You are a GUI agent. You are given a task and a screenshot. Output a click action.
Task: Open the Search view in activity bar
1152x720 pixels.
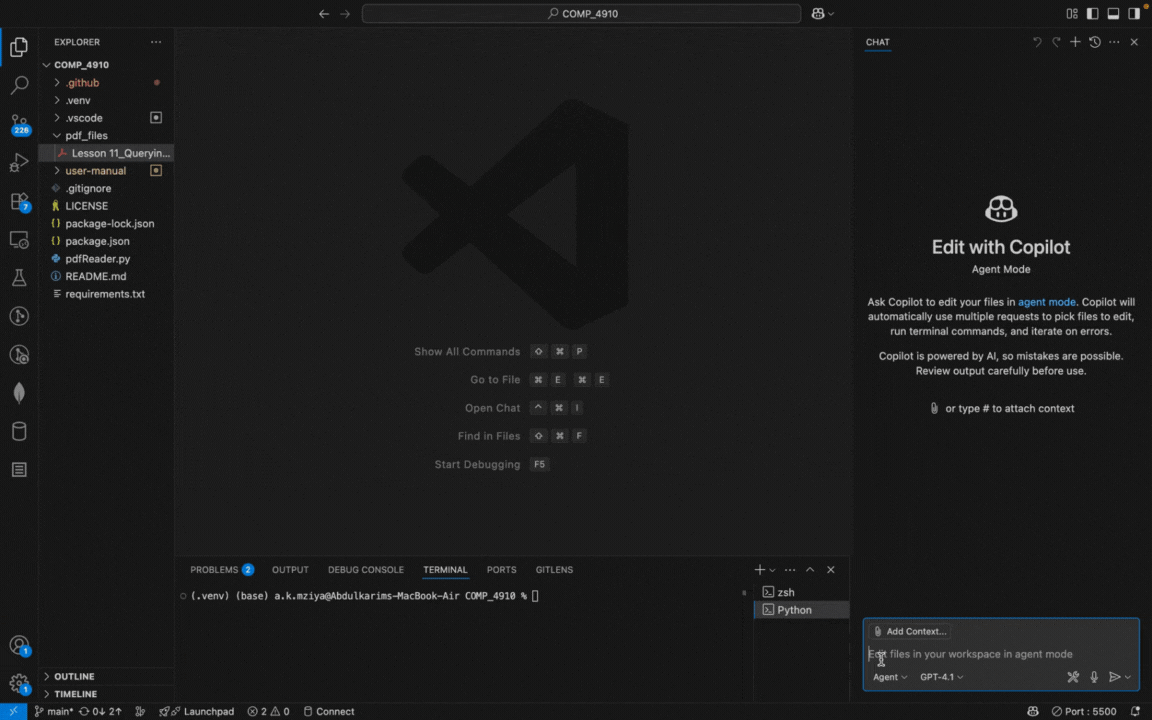coord(19,86)
